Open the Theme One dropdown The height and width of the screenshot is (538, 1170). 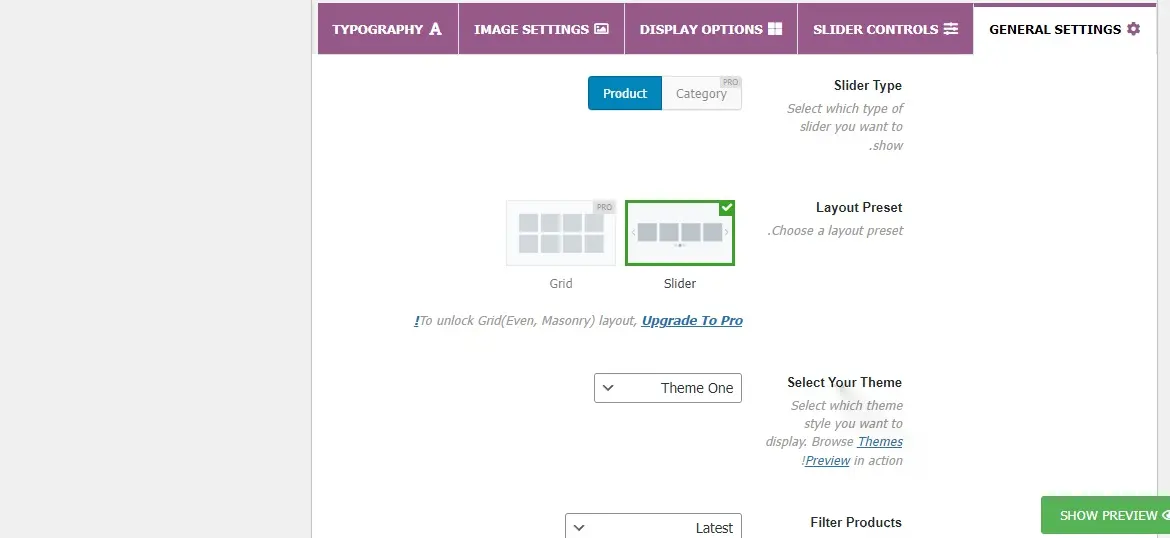tap(668, 388)
